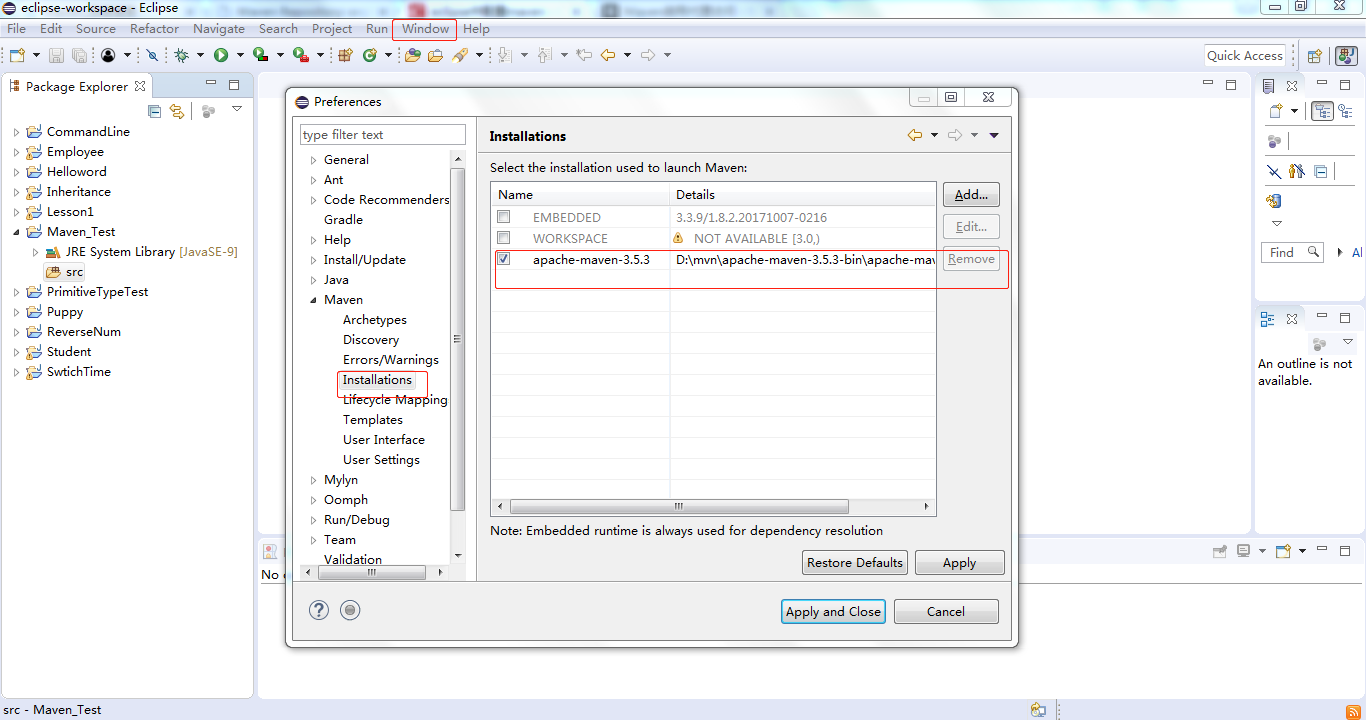Collapse the Maven_Test project
1366x720 pixels.
tap(16, 232)
